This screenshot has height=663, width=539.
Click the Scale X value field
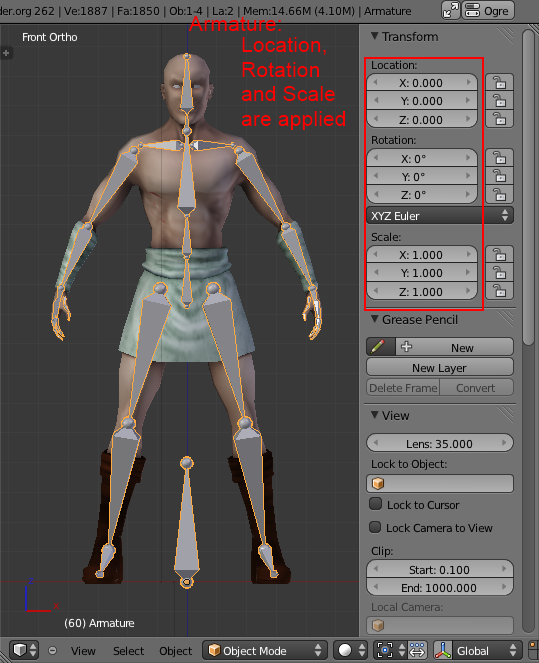(x=421, y=255)
